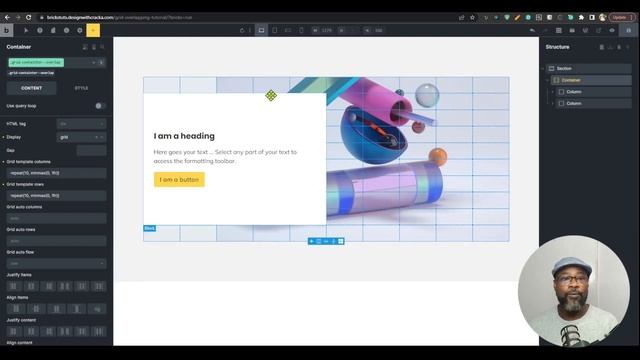Select the first Justify items option
The width and height of the screenshot is (640, 360).
tap(14, 286)
